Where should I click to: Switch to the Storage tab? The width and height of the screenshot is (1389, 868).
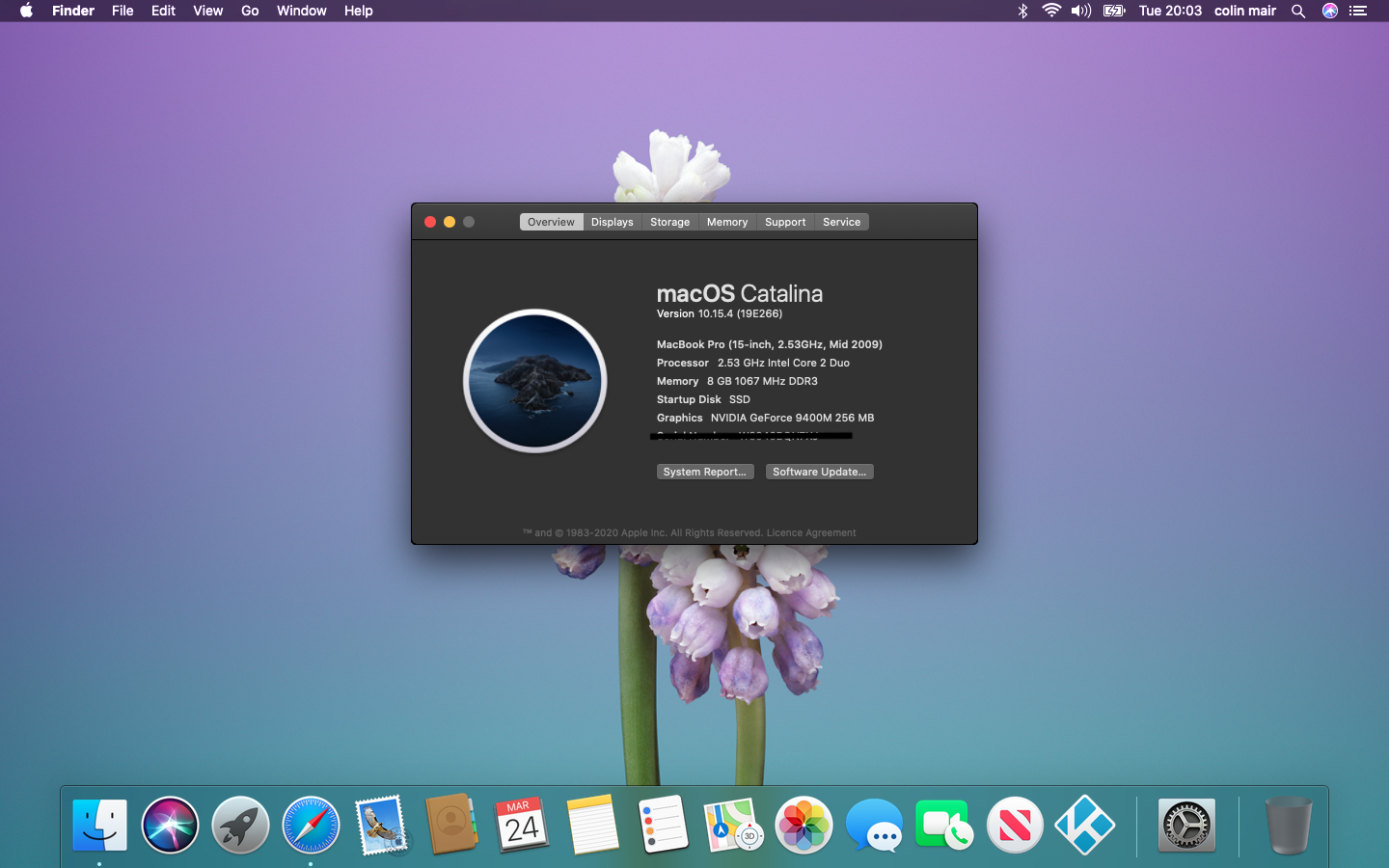pos(670,222)
